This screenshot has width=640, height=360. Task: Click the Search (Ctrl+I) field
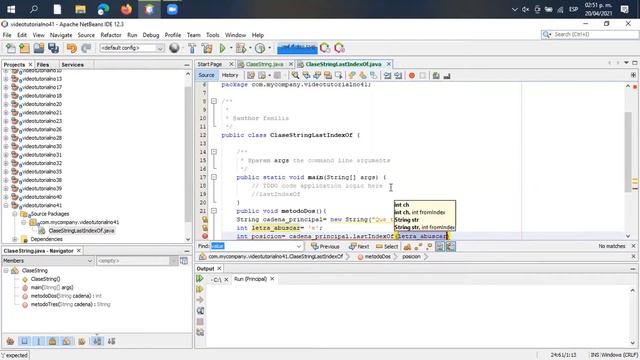590,35
